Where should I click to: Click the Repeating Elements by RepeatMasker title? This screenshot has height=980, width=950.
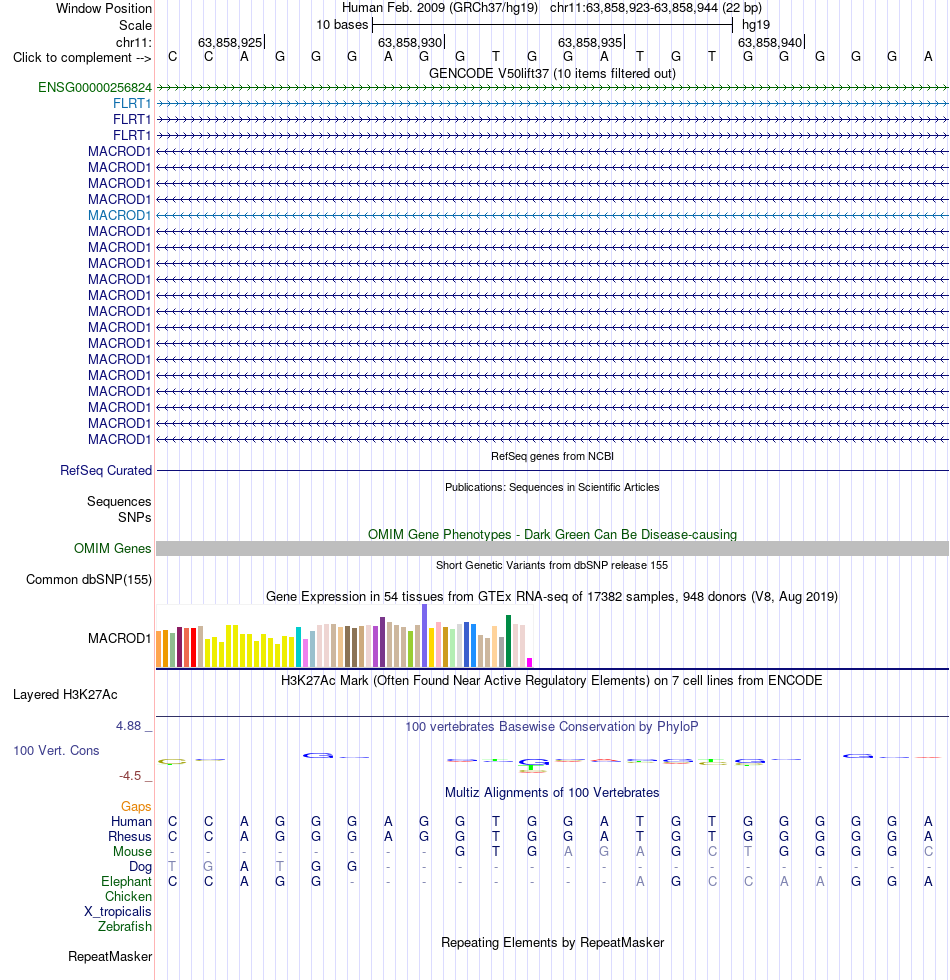pos(552,942)
